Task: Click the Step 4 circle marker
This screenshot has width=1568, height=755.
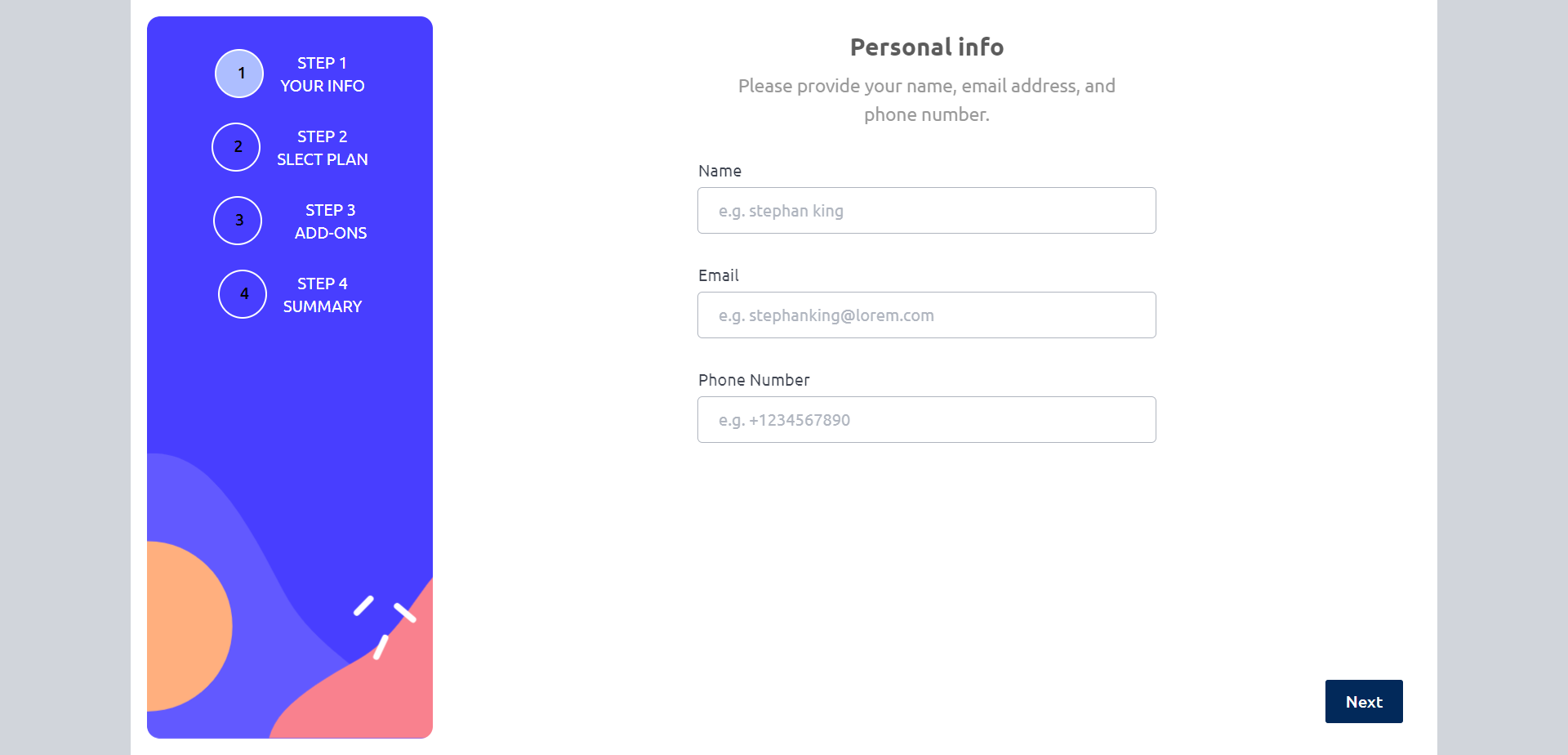Action: 242,293
